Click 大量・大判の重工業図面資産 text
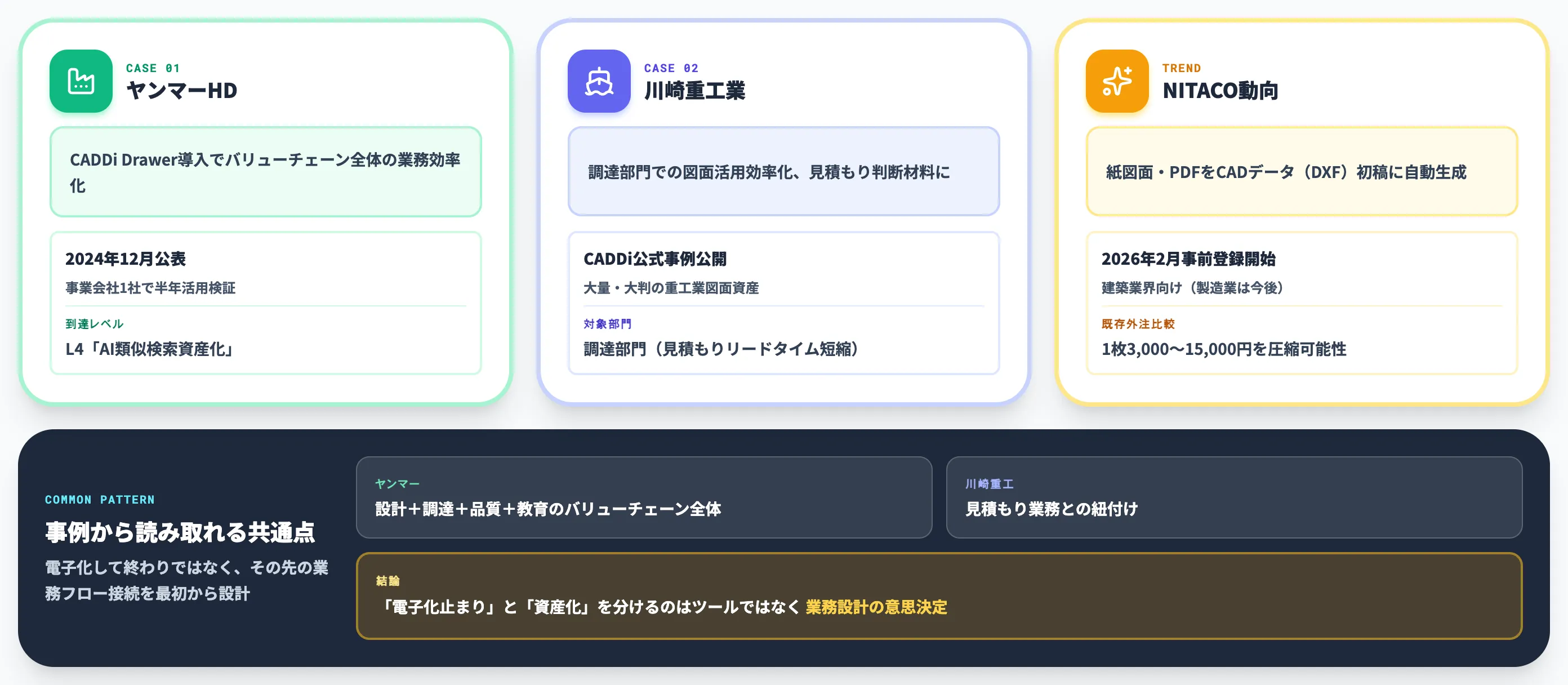 click(671, 288)
